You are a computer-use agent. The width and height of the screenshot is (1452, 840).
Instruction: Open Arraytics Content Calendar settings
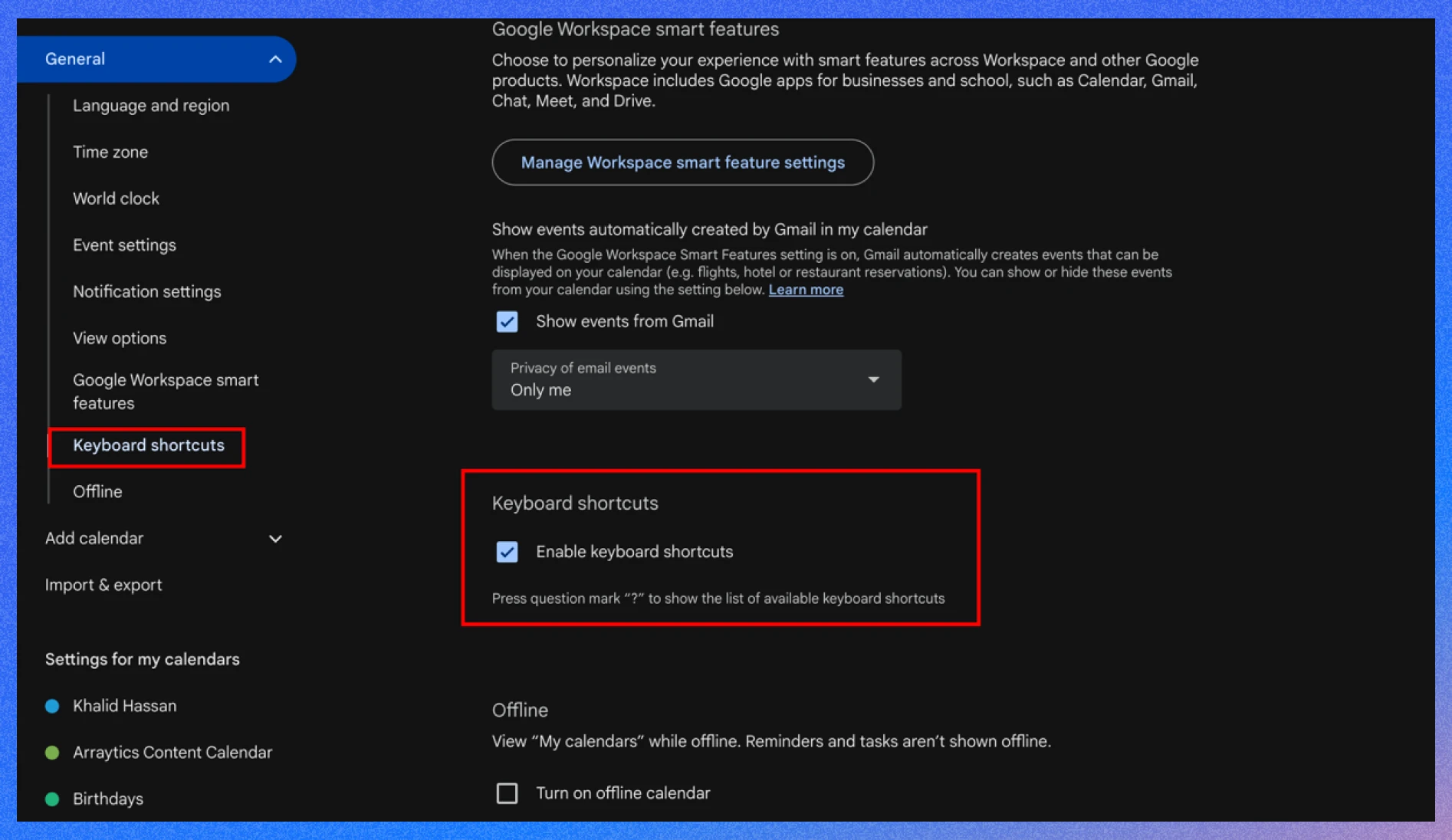tap(172, 753)
